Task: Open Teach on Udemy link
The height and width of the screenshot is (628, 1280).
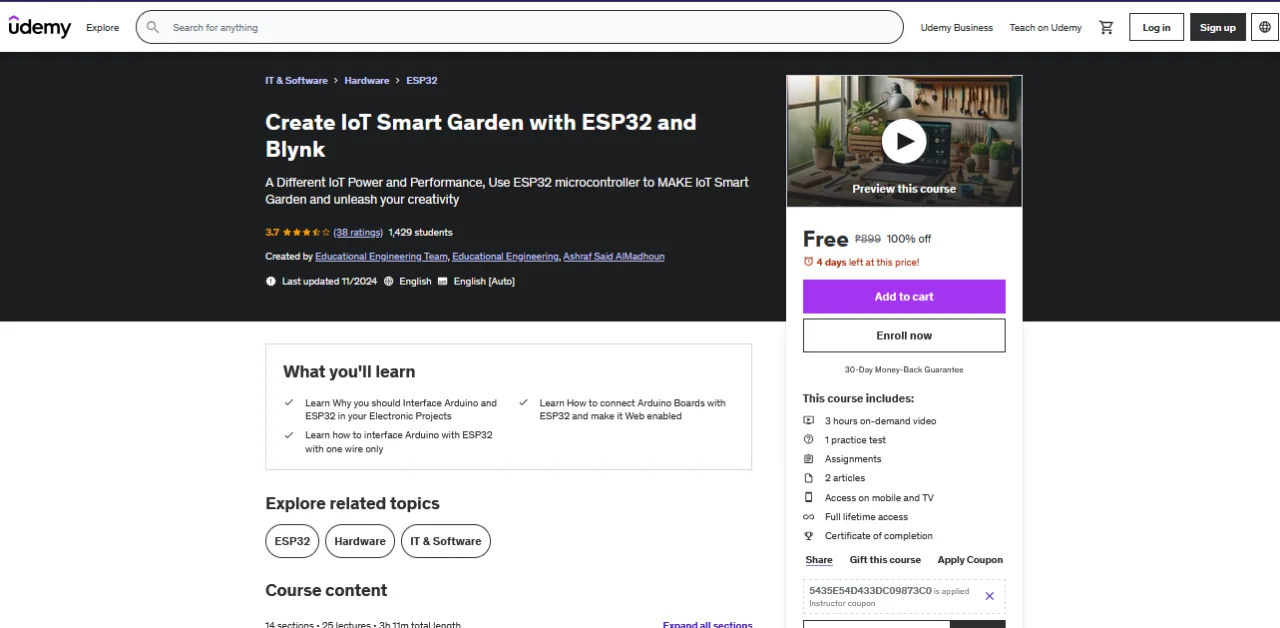Action: [1046, 27]
